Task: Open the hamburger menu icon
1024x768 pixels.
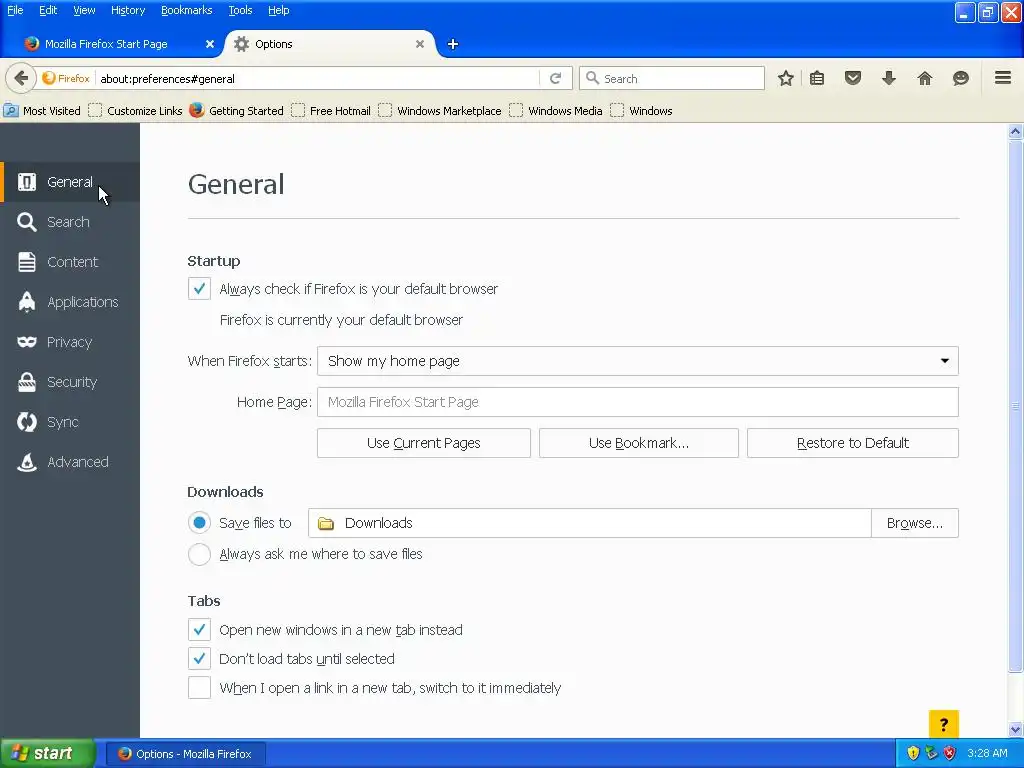Action: (1003, 78)
